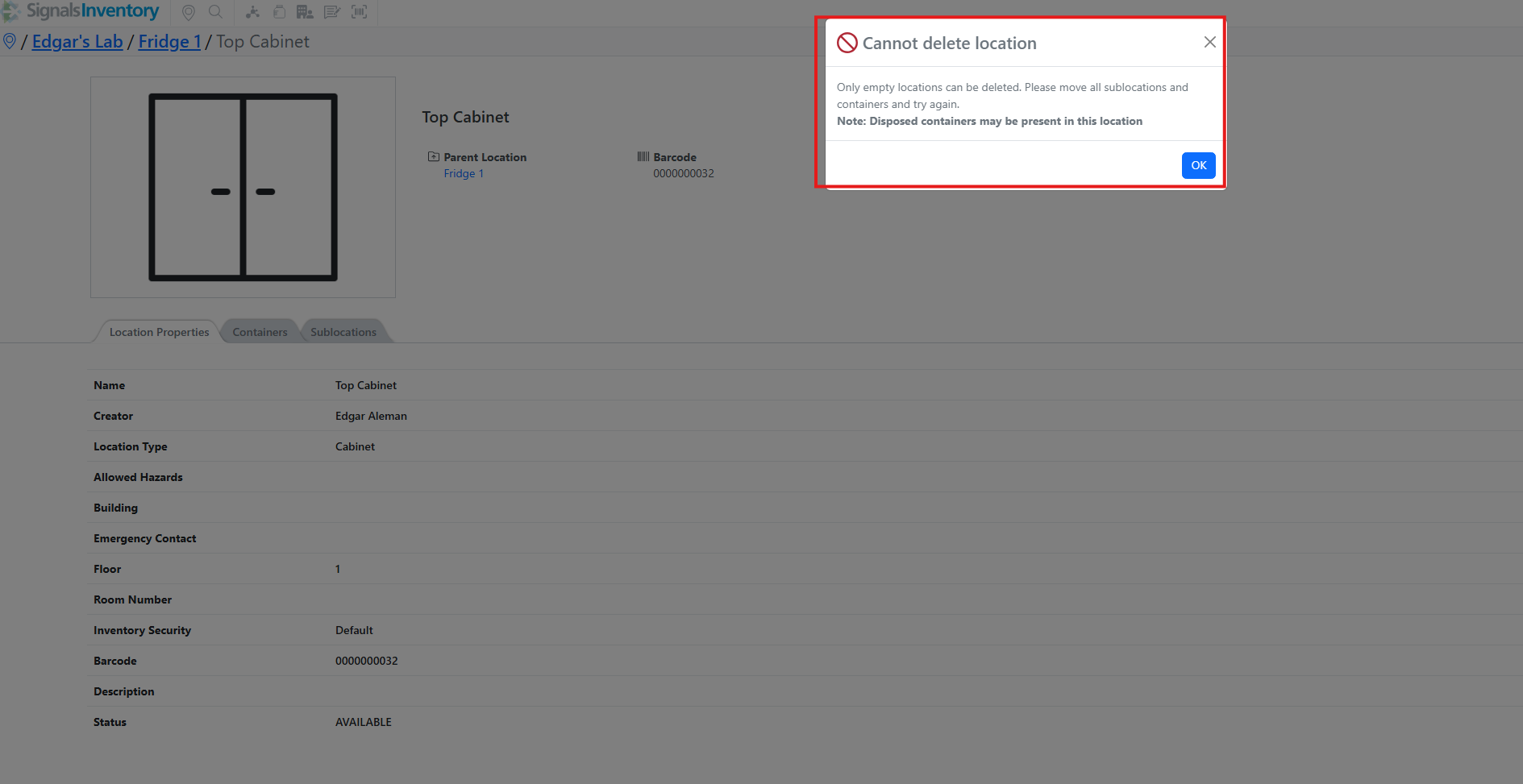
Task: Select the Location Properties tab
Action: (159, 331)
